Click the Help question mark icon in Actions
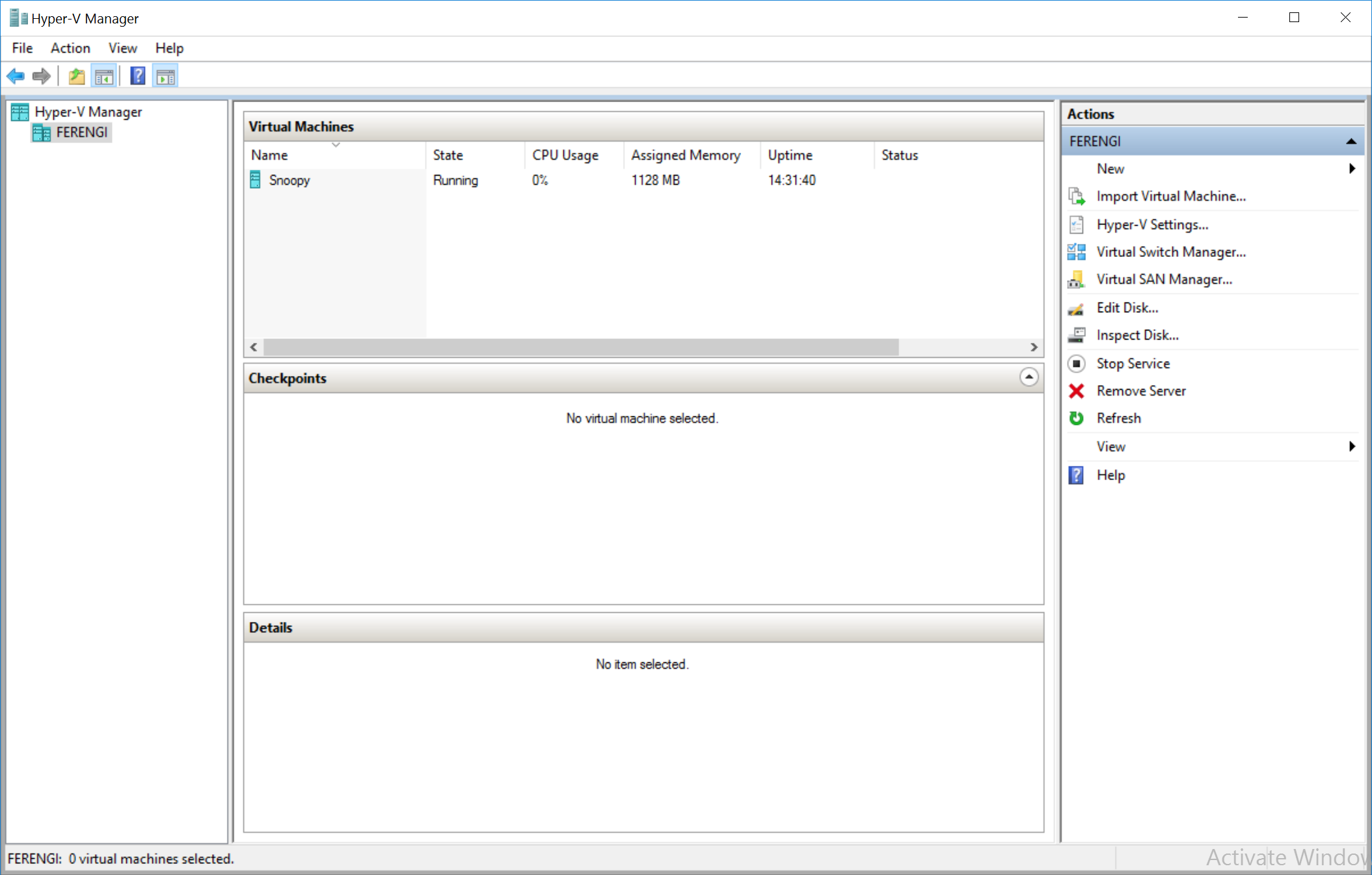1372x875 pixels. (x=1077, y=475)
